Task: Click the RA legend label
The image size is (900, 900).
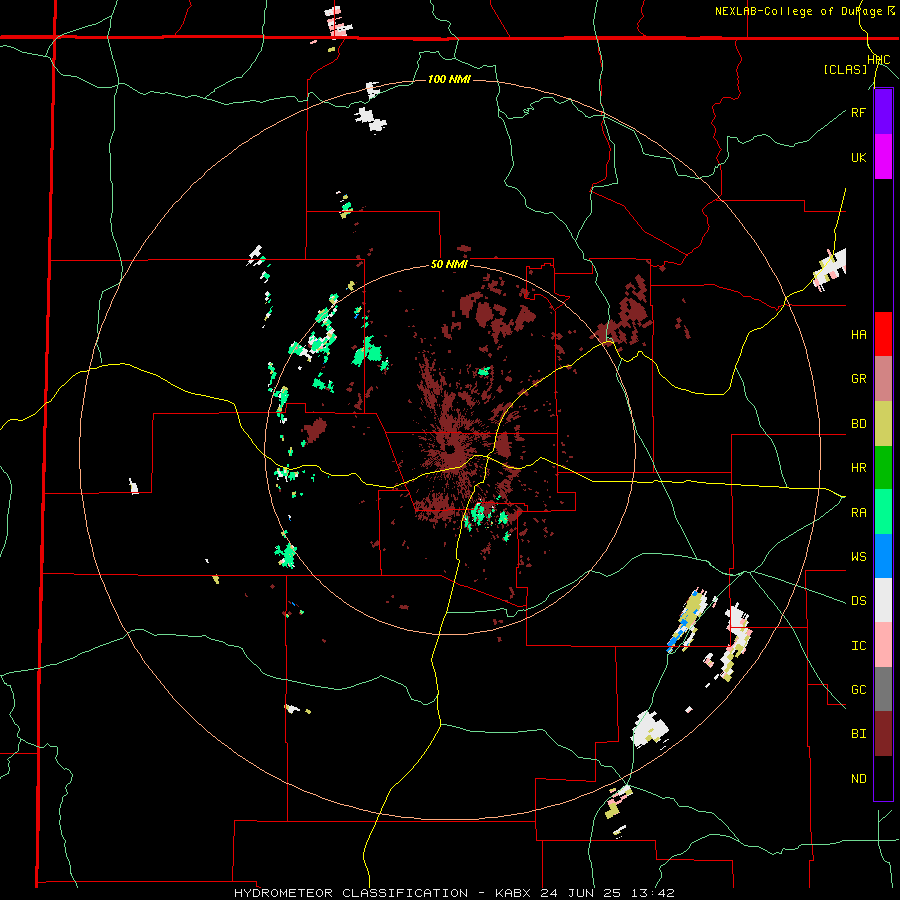Action: pyautogui.click(x=858, y=512)
